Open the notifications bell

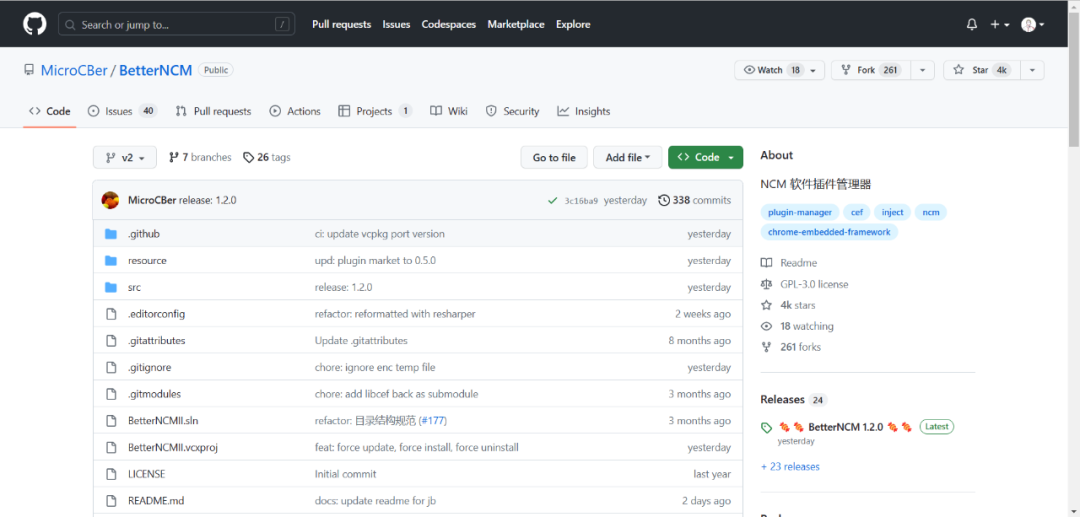pyautogui.click(x=972, y=24)
